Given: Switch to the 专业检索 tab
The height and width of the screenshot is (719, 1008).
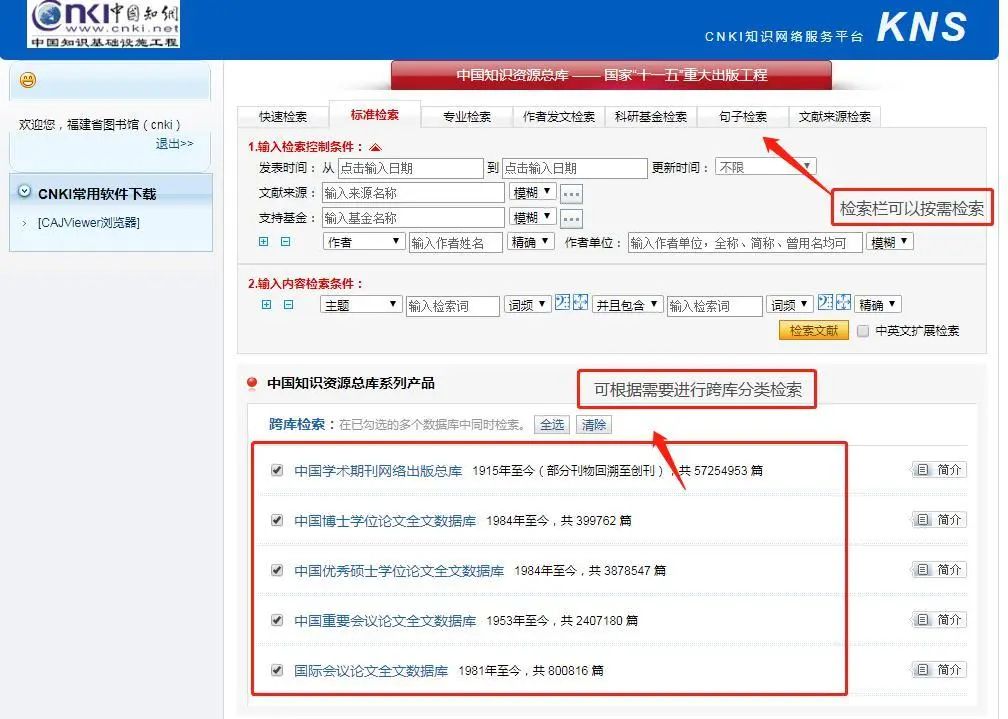Looking at the screenshot, I should pyautogui.click(x=467, y=116).
